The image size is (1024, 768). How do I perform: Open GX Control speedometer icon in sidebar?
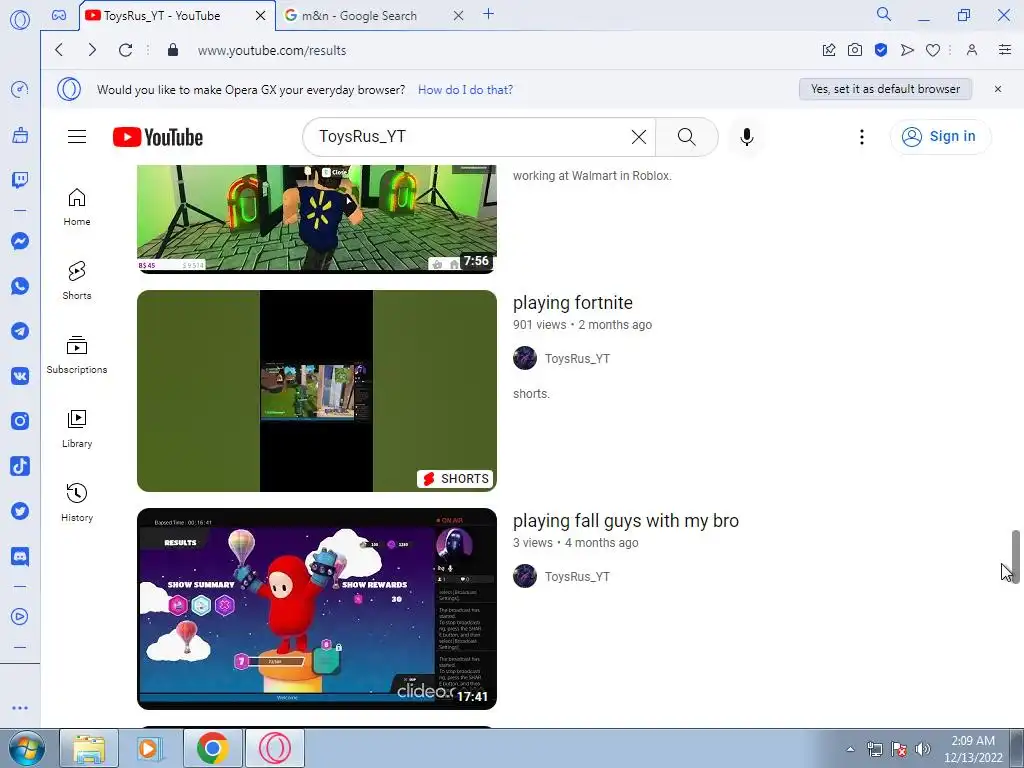(x=20, y=89)
